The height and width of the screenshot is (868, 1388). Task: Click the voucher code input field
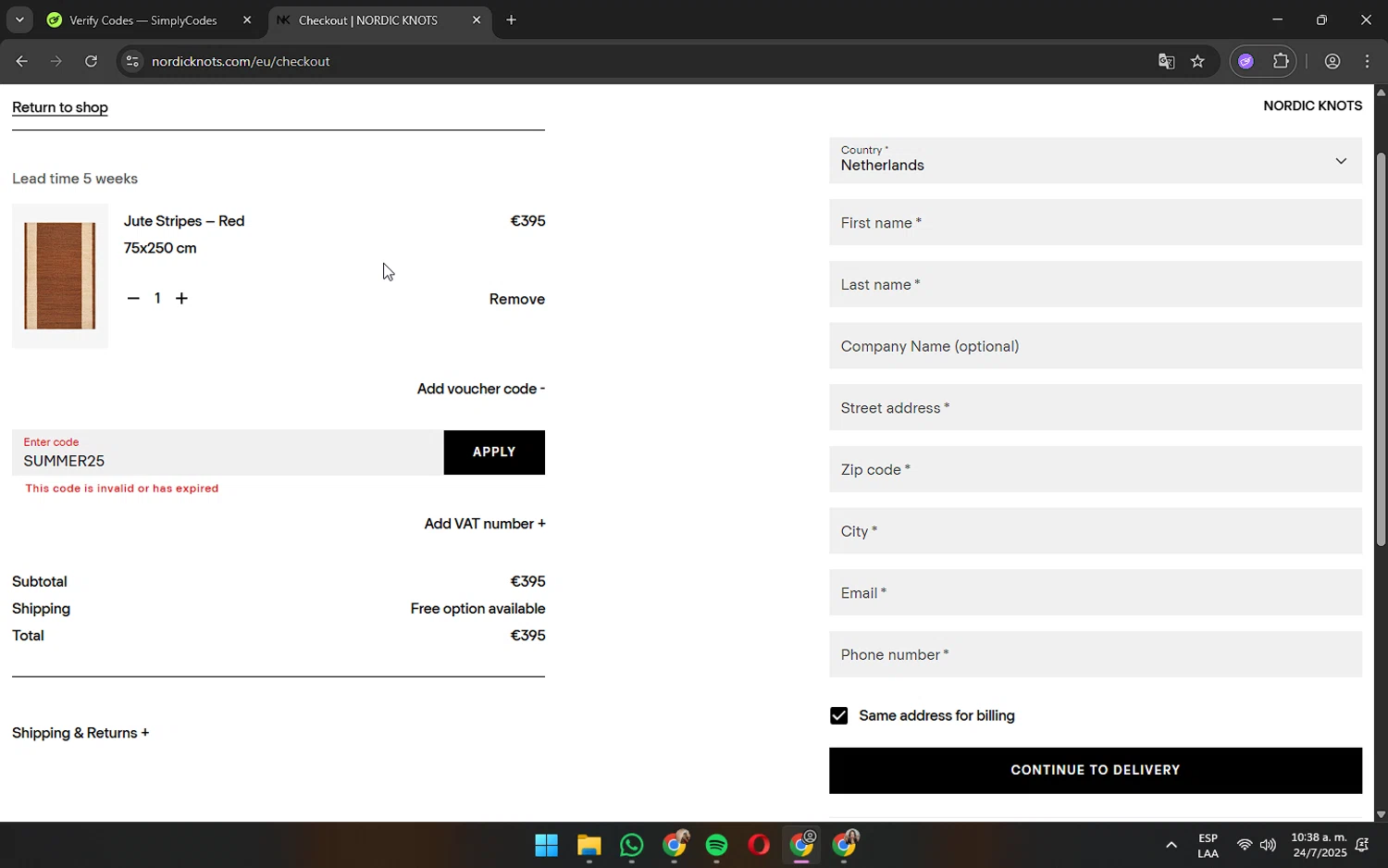[228, 453]
